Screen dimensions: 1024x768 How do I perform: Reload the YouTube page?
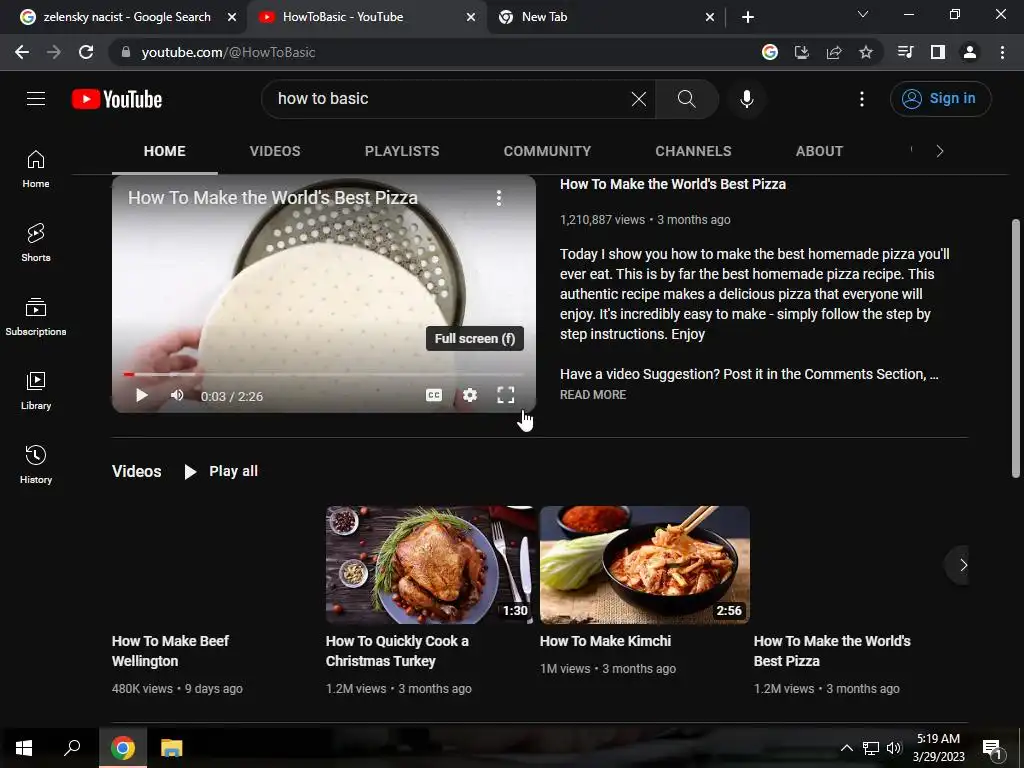[x=86, y=52]
